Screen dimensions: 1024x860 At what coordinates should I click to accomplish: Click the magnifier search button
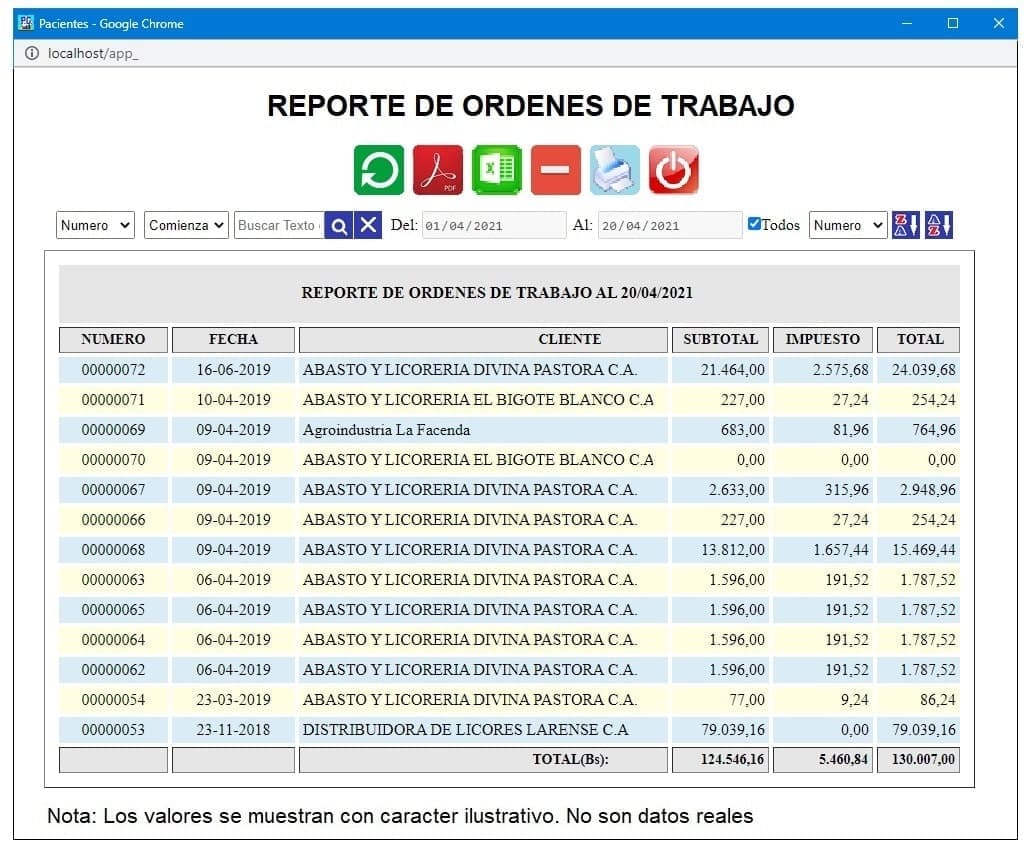[338, 225]
